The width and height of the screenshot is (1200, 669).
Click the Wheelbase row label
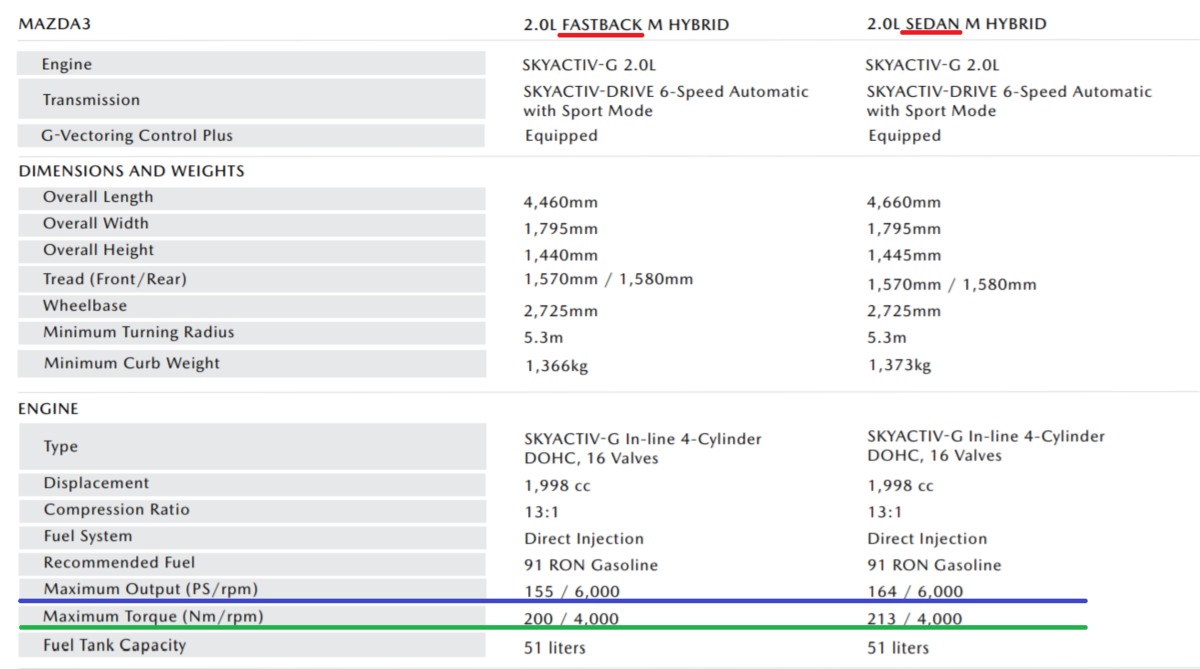(85, 305)
